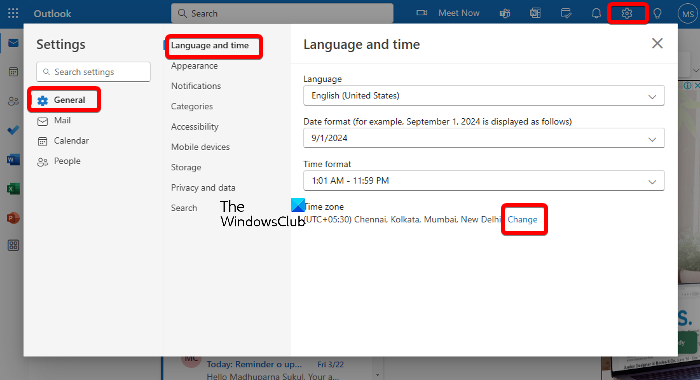Click the Search settings field

pos(93,71)
